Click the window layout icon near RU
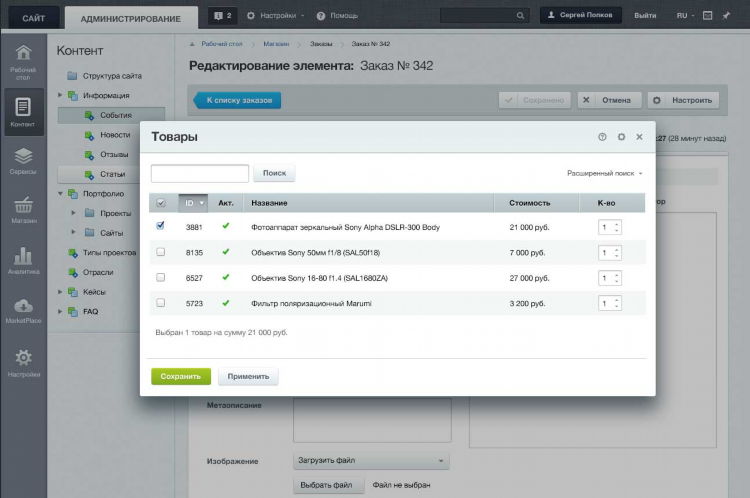Screen dimensions: 750x498 [x=707, y=15]
